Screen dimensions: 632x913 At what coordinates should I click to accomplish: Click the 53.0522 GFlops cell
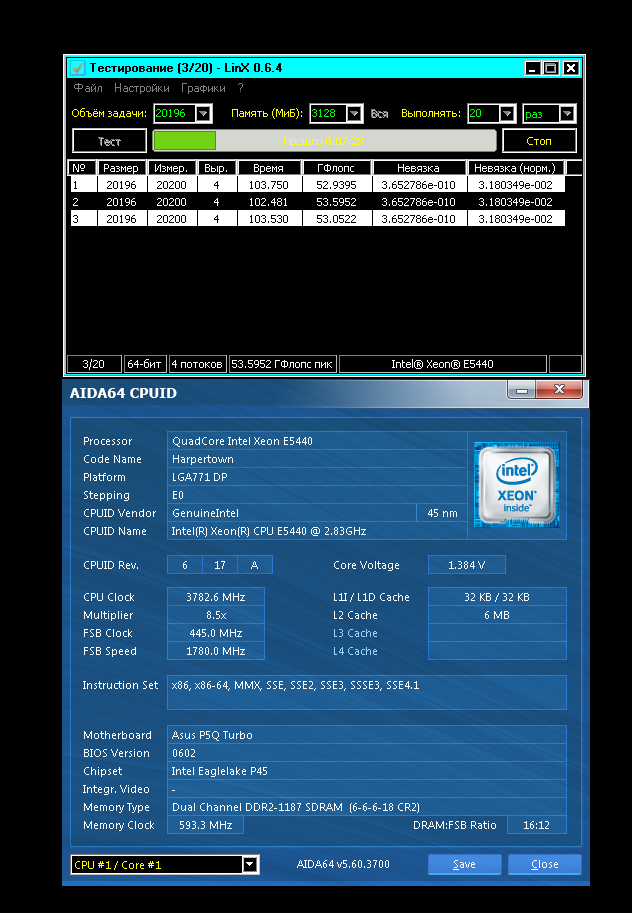click(x=336, y=219)
